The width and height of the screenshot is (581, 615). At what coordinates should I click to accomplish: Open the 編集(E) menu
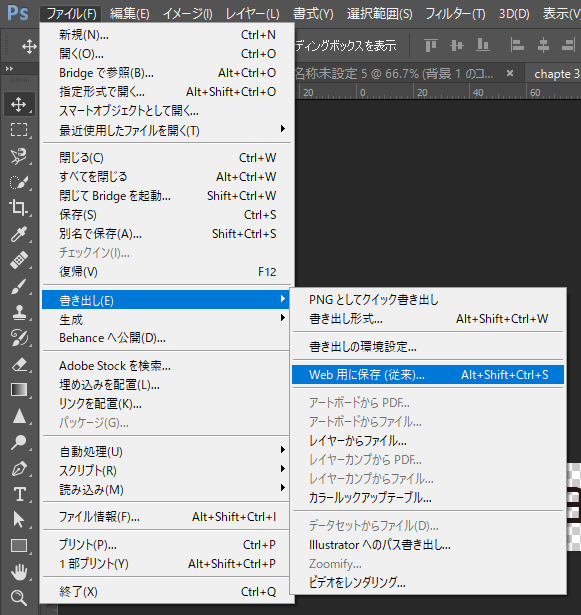point(129,14)
